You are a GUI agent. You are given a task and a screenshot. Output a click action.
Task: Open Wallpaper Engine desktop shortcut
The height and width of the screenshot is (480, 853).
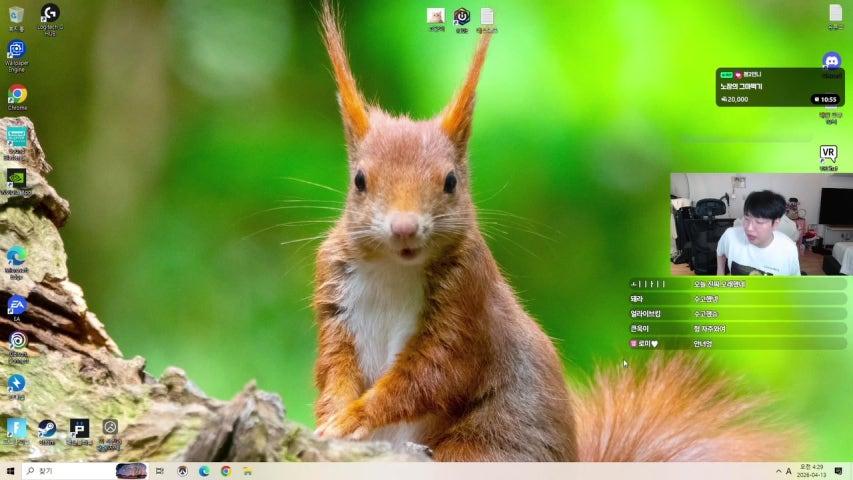[16, 50]
